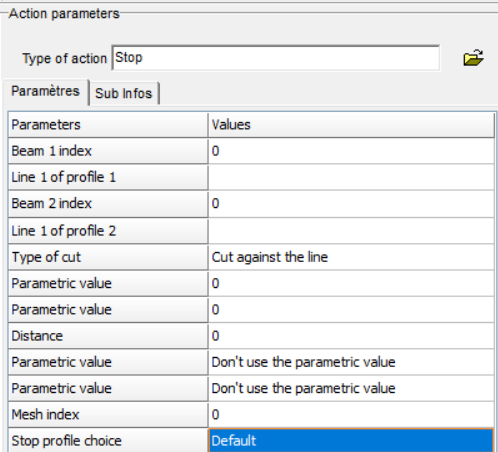Open second Don't use the parametric value dropdown
Viewport: 498px width, 452px height.
coord(351,389)
